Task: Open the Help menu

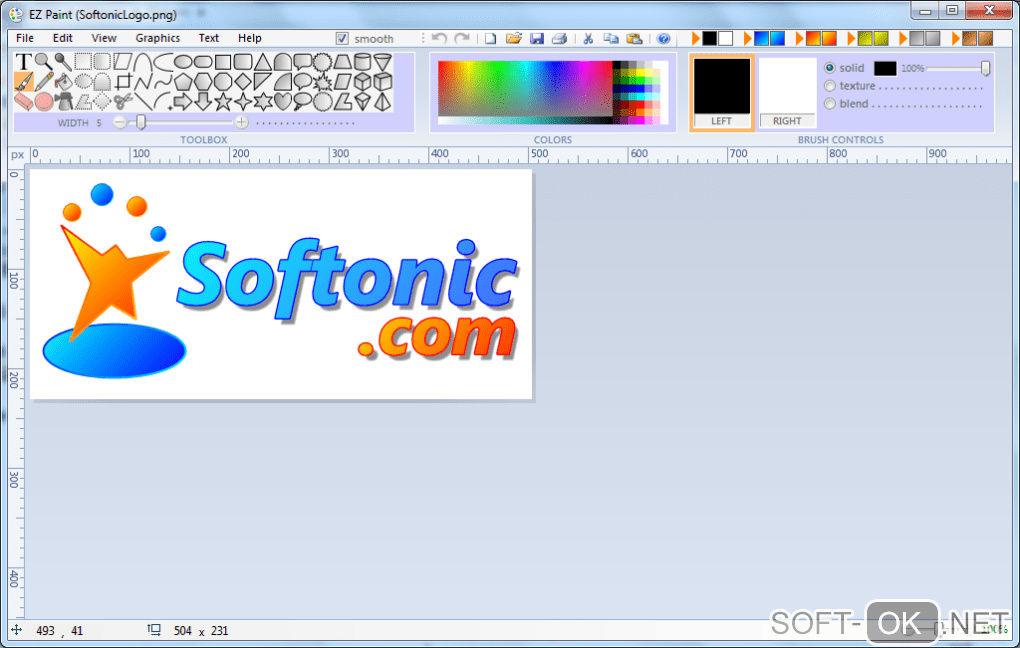Action: click(250, 38)
